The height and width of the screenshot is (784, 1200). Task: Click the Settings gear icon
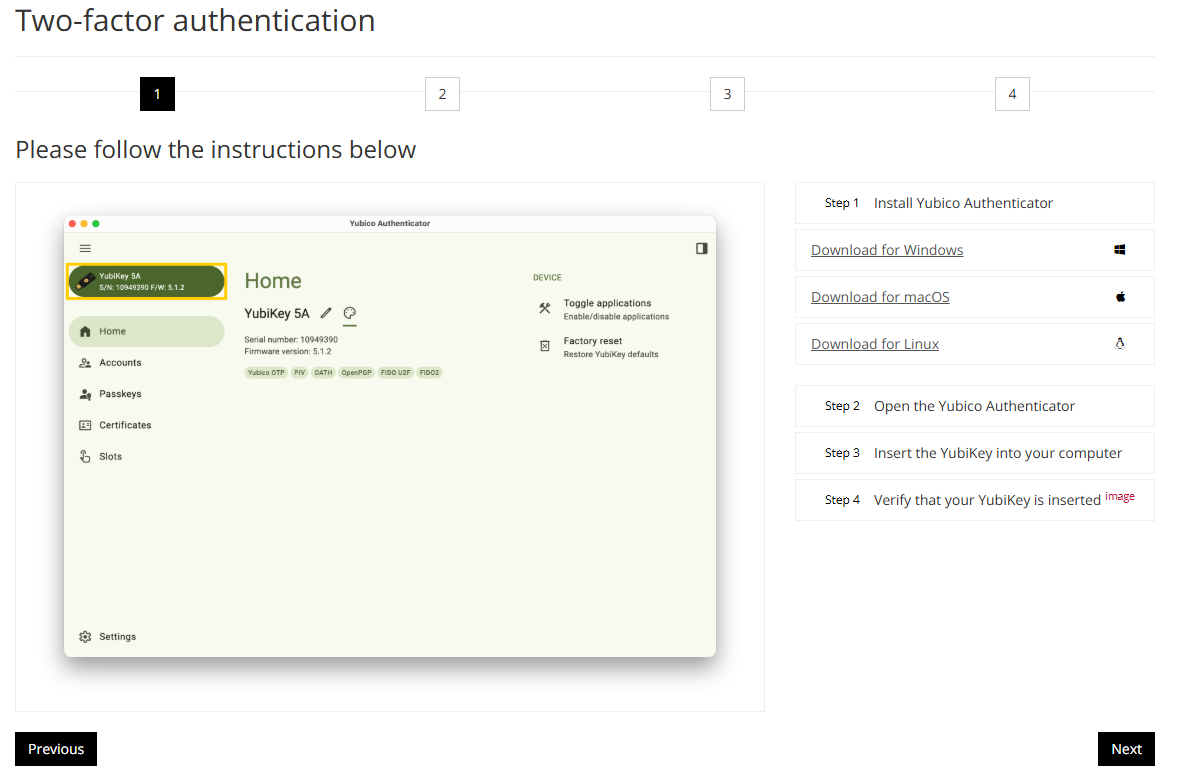(85, 637)
